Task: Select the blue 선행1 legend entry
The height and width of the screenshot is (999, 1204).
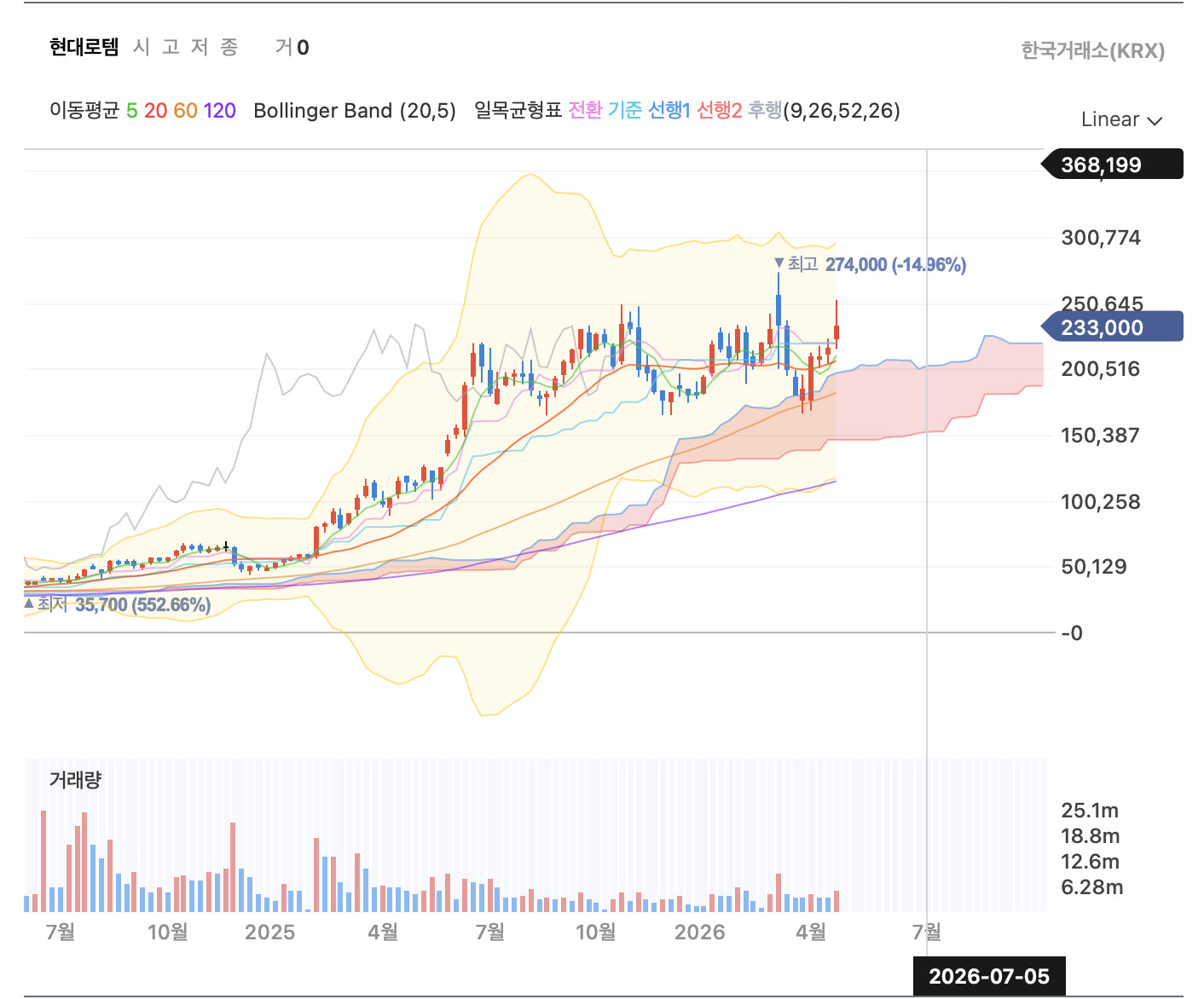Action: [x=669, y=111]
